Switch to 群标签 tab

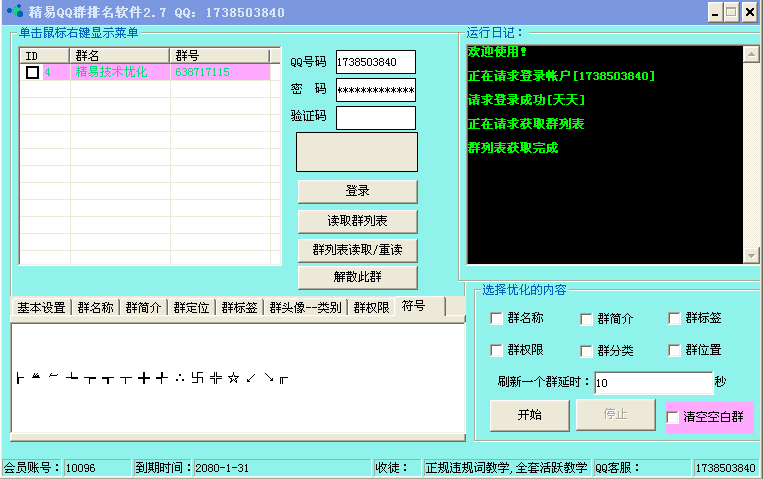(239, 308)
